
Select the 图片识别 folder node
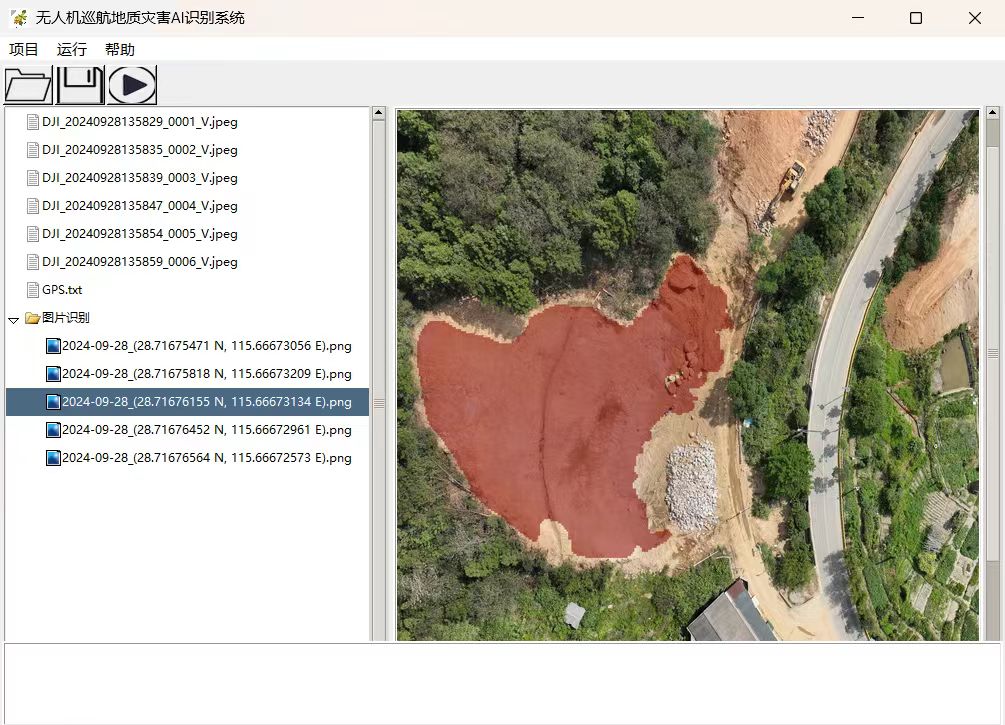pyautogui.click(x=65, y=317)
